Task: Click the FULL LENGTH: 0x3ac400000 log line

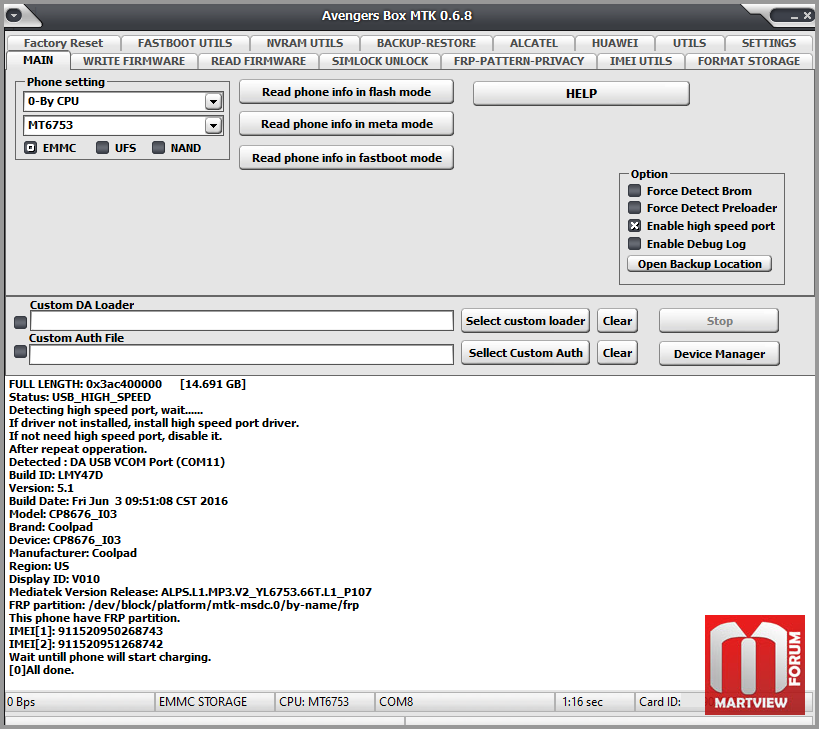Action: [x=127, y=384]
